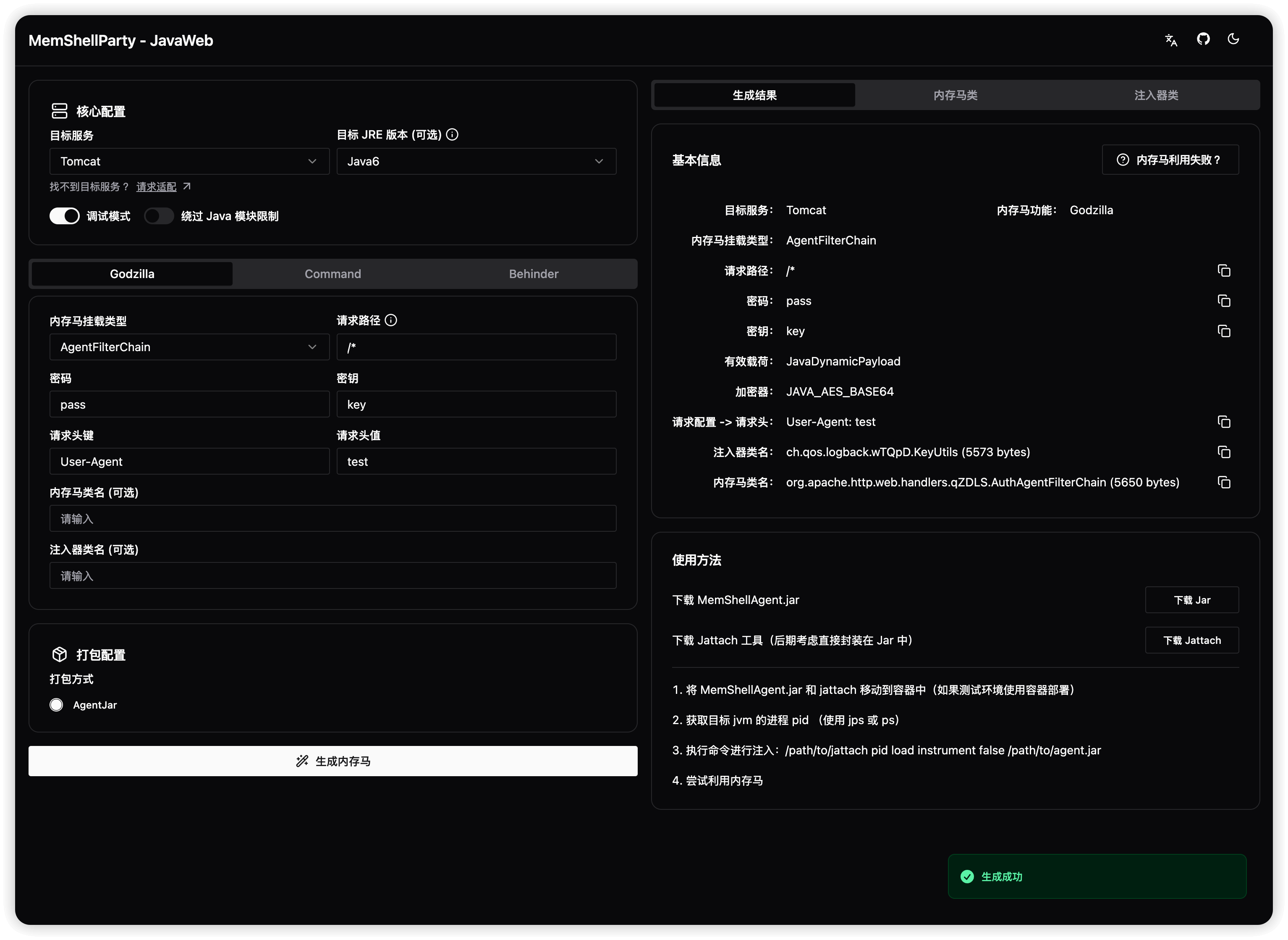
Task: Focus the 注入器类名 (可选) input
Action: pyautogui.click(x=332, y=575)
